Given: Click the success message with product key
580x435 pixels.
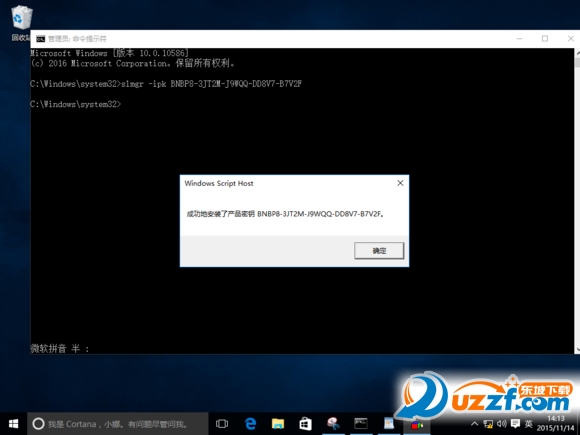Looking at the screenshot, I should tap(285, 214).
